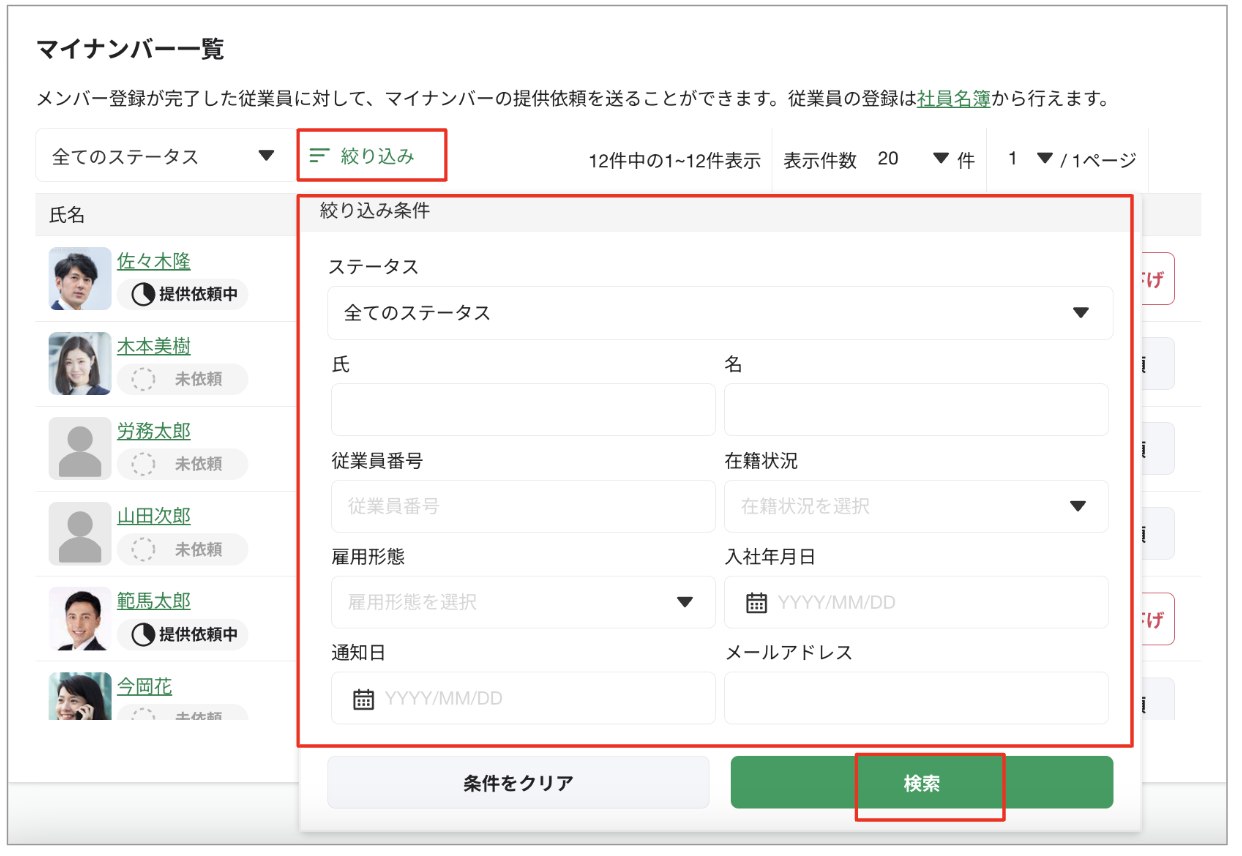Click 佐々木隆 profile photo

point(80,279)
